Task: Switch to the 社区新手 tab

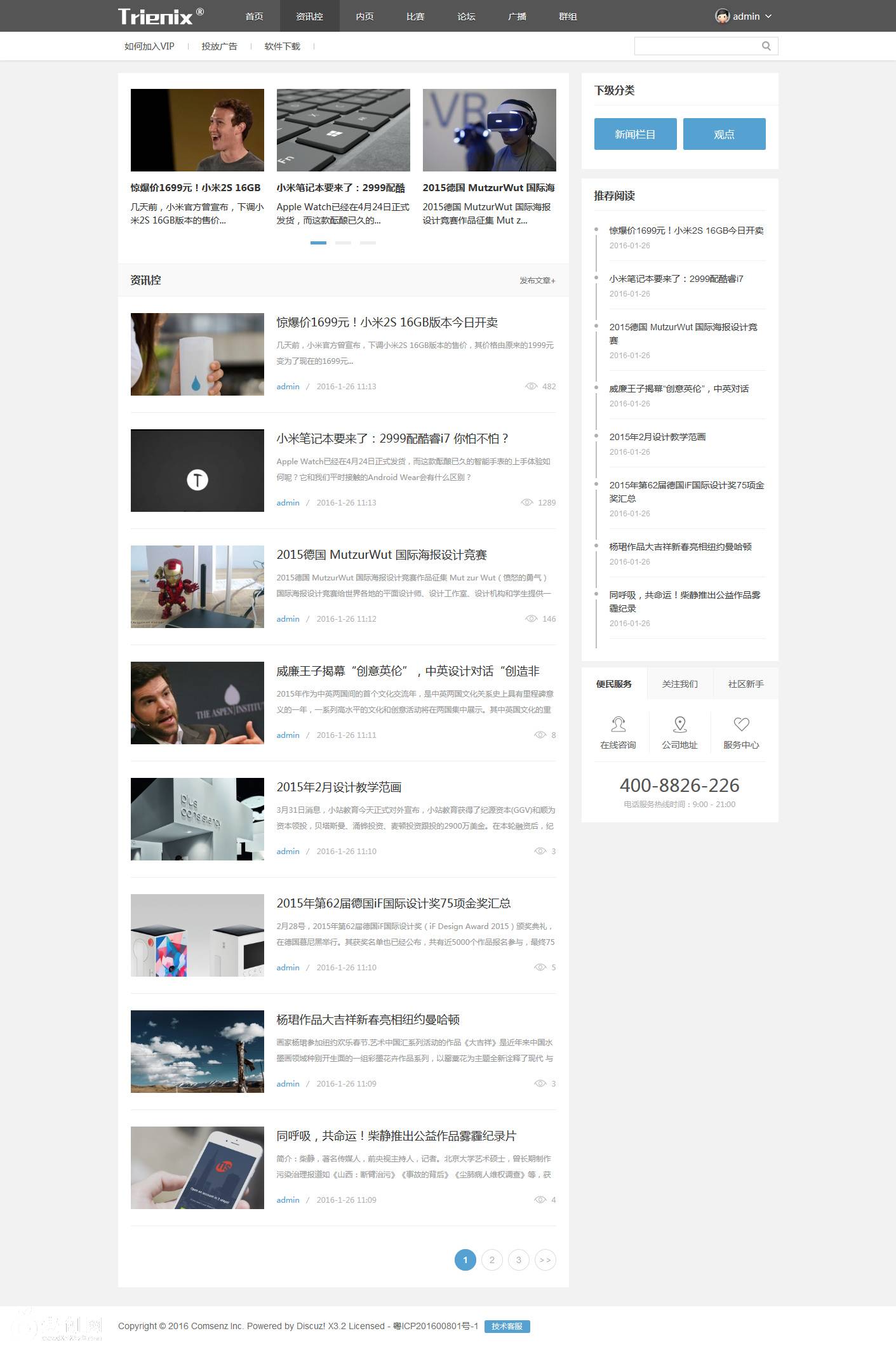Action: click(x=746, y=684)
